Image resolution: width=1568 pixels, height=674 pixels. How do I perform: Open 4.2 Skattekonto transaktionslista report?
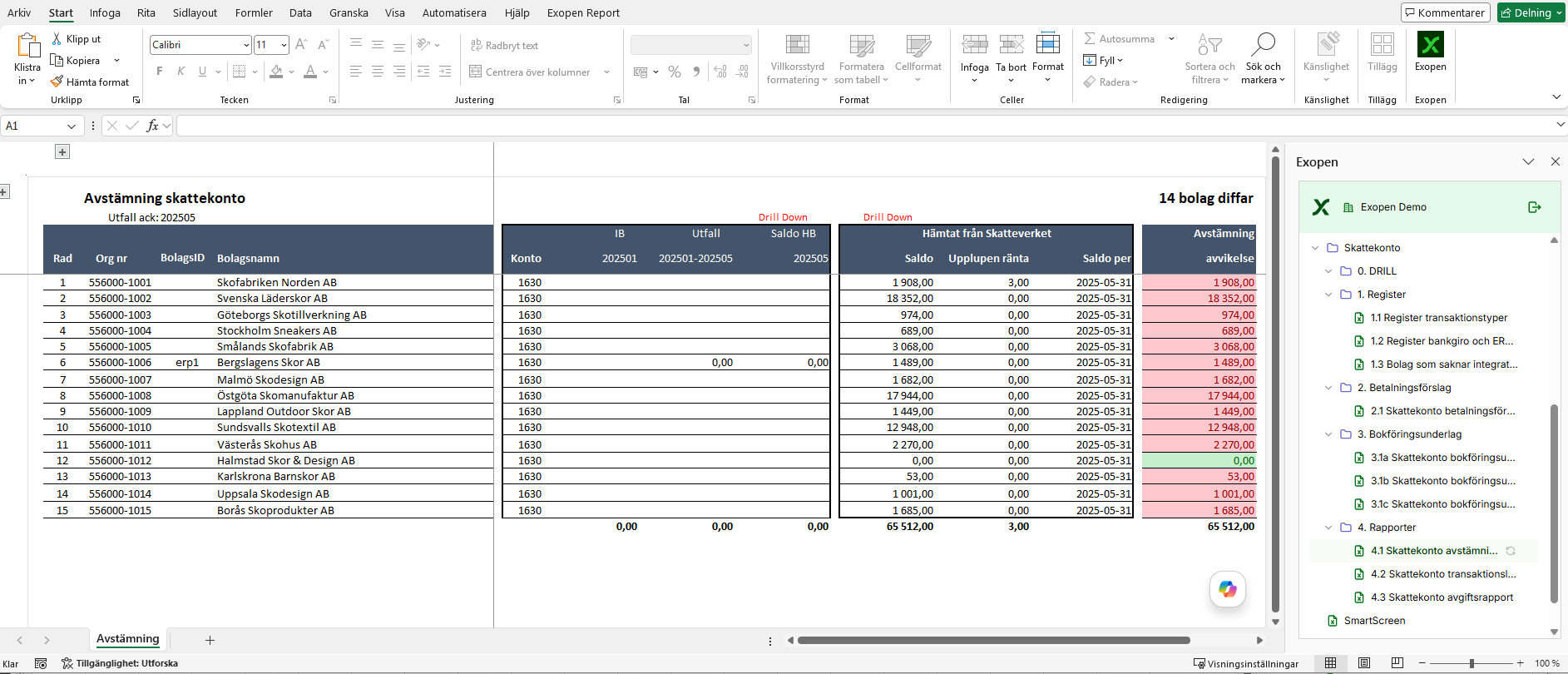[x=1443, y=574]
